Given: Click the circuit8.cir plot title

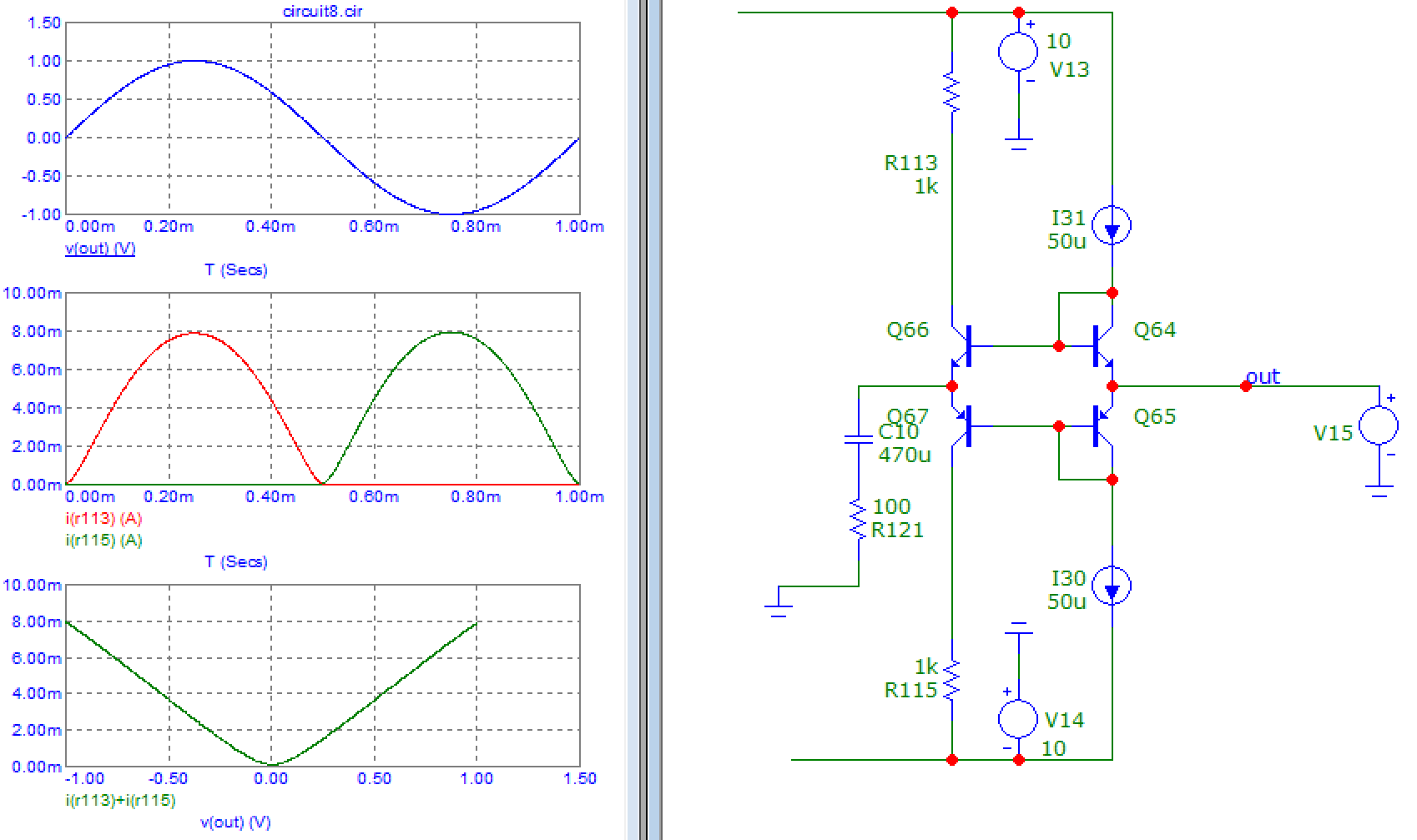Looking at the screenshot, I should click(321, 11).
